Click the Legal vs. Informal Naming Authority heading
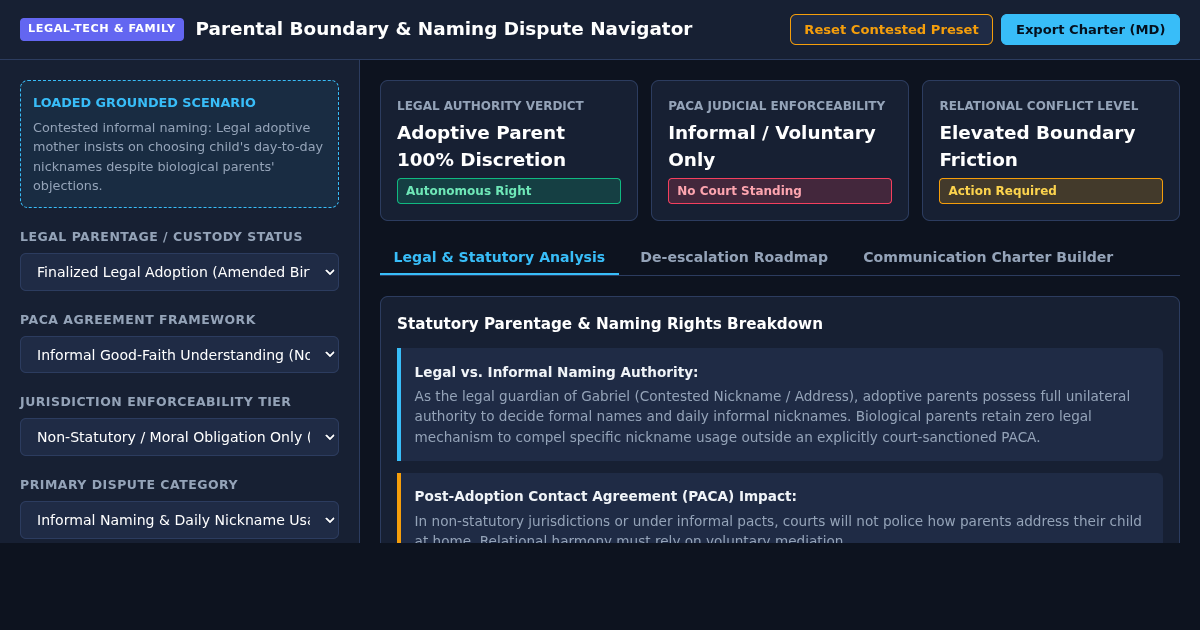 click(557, 372)
